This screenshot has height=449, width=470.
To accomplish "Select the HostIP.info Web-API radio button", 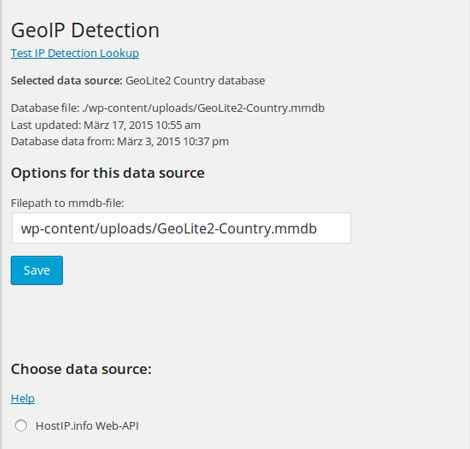I will coord(21,426).
